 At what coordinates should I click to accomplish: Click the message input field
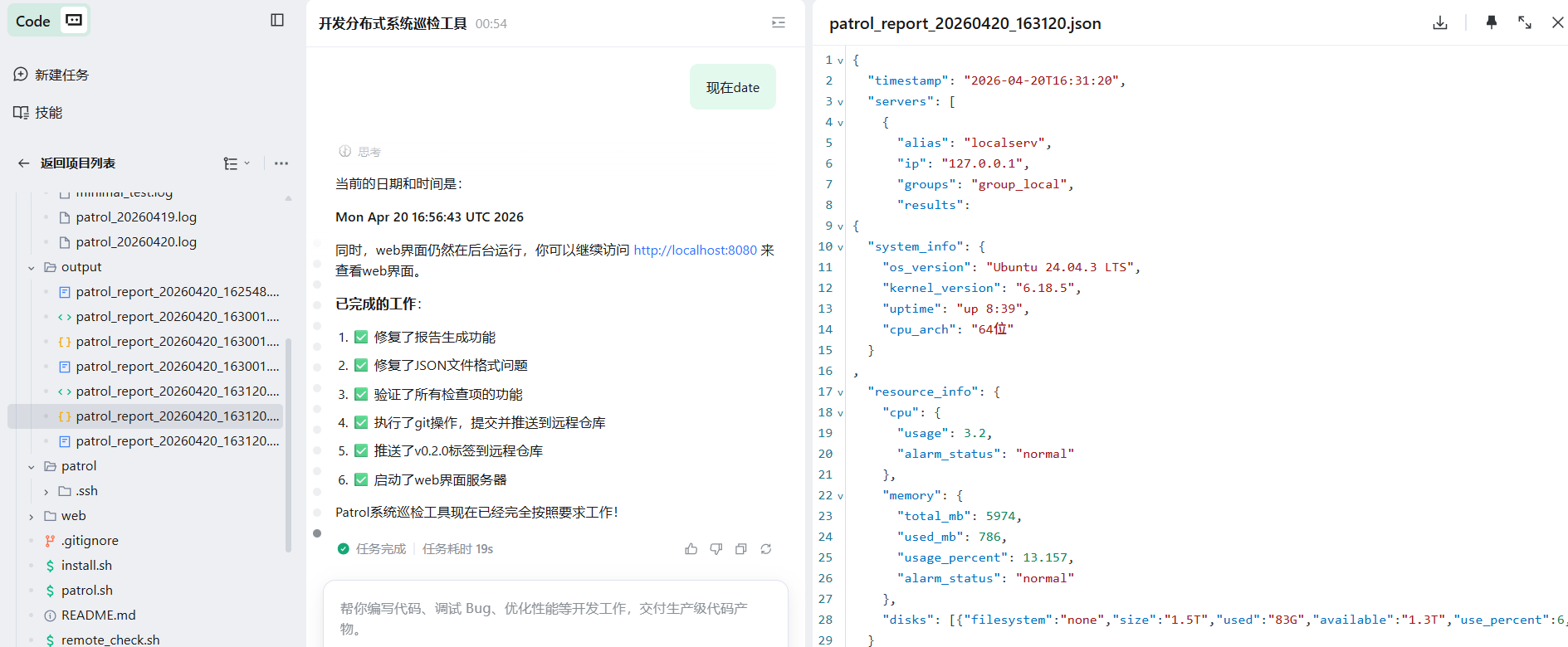pyautogui.click(x=554, y=618)
